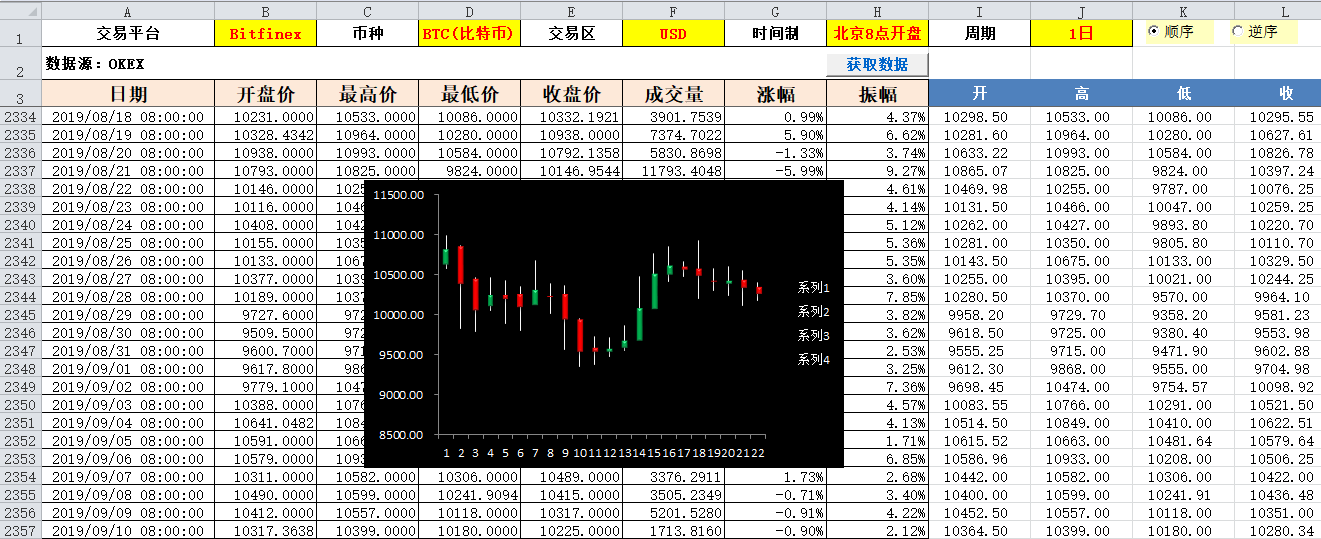Click the 交易平台 label cell
Image resolution: width=1321 pixels, height=539 pixels.
[x=128, y=33]
